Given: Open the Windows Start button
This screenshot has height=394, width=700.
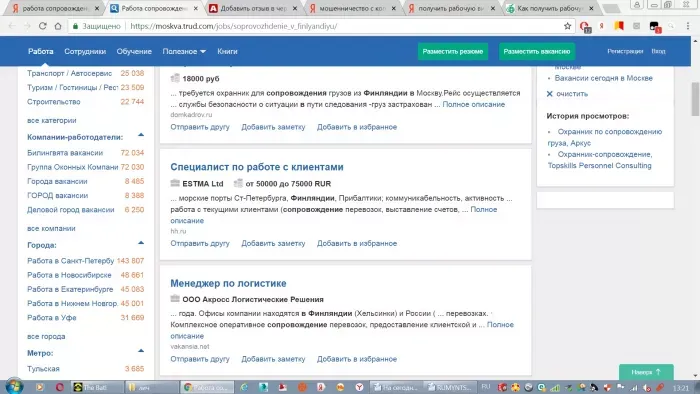Looking at the screenshot, I should [x=13, y=386].
